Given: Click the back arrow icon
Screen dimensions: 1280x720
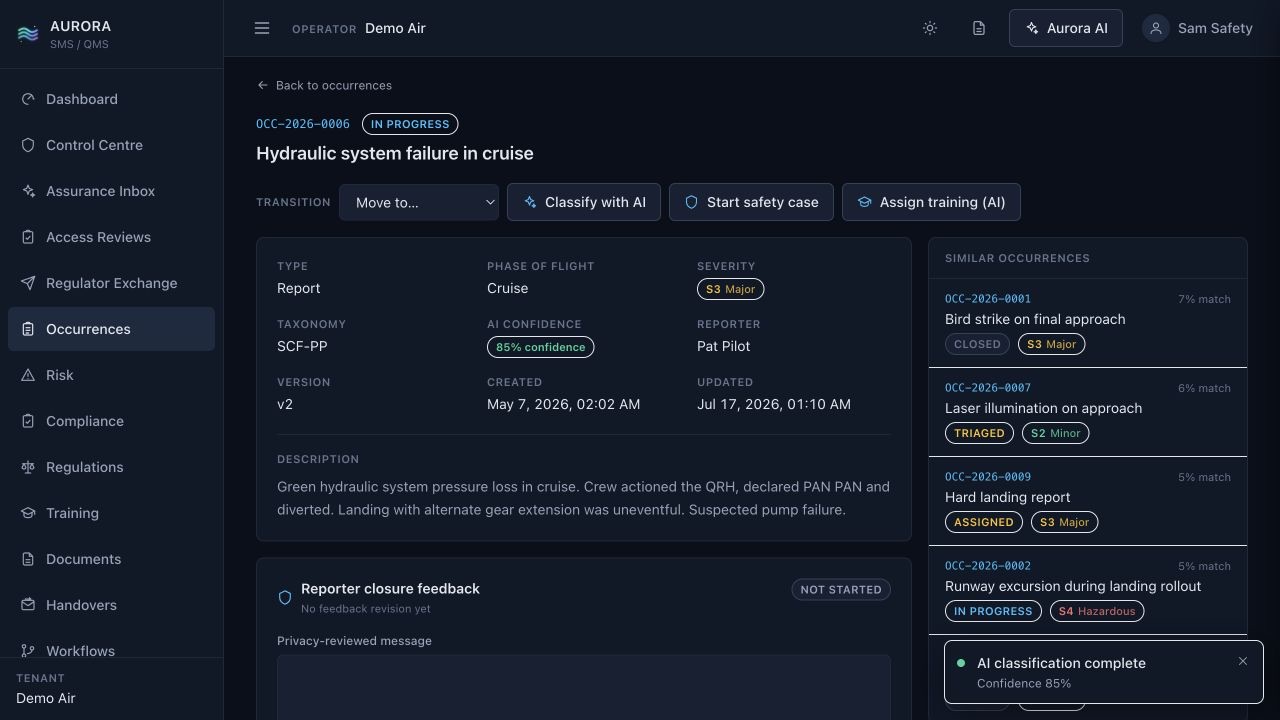Looking at the screenshot, I should (x=262, y=85).
